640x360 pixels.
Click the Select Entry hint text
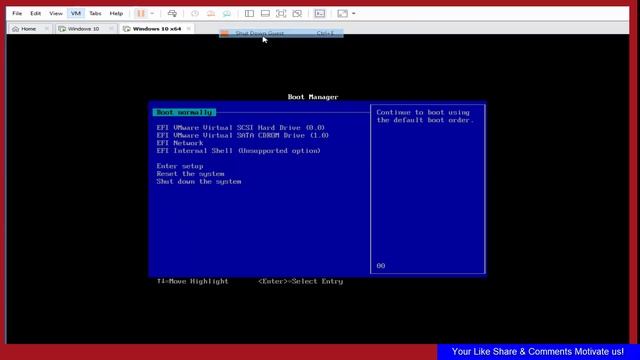pyautogui.click(x=300, y=281)
